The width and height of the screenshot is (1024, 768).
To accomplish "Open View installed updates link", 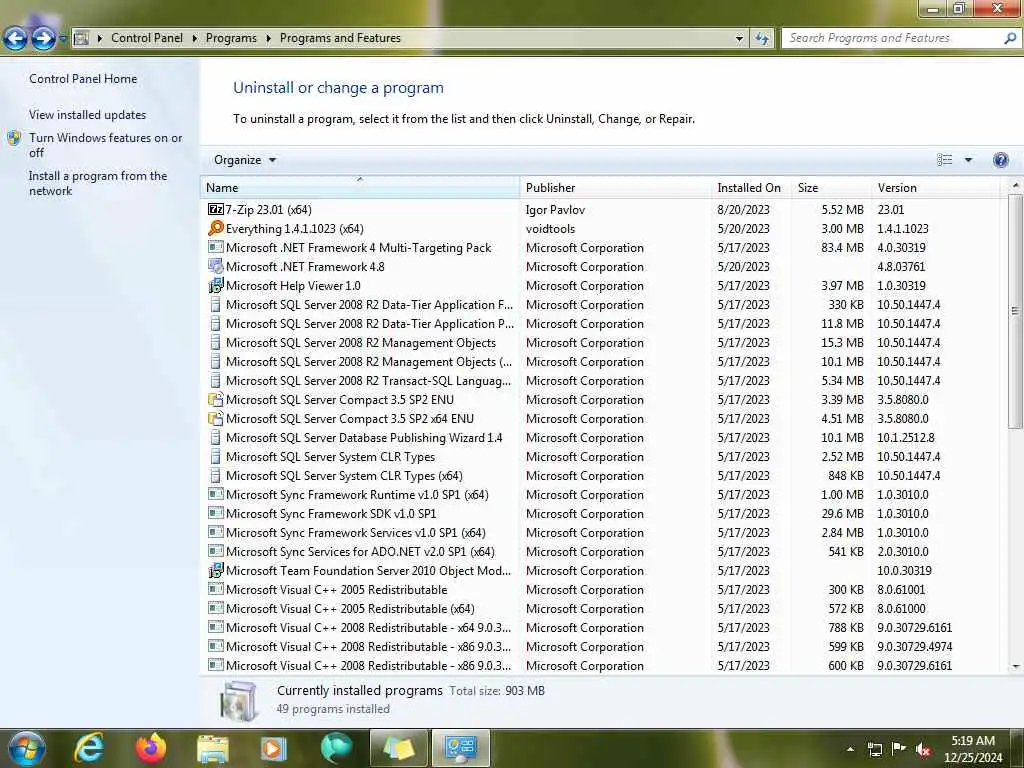I will click(x=88, y=115).
